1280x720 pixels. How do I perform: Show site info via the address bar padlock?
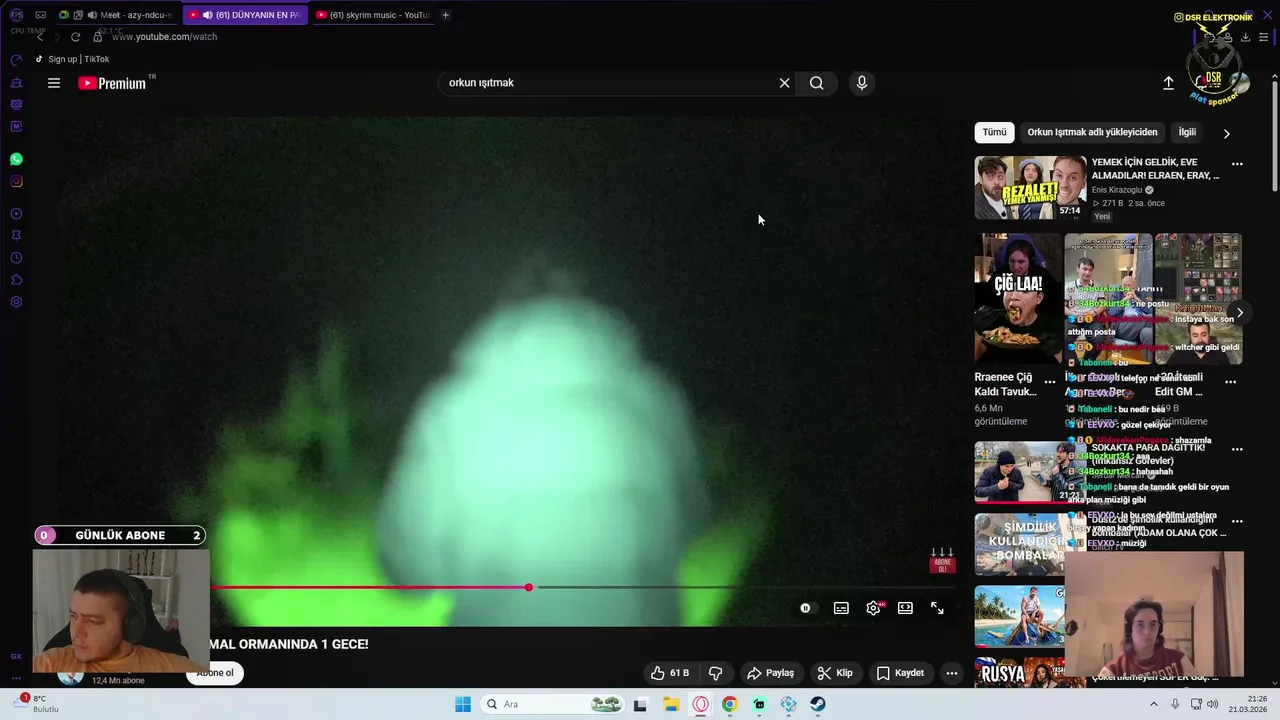(x=98, y=37)
